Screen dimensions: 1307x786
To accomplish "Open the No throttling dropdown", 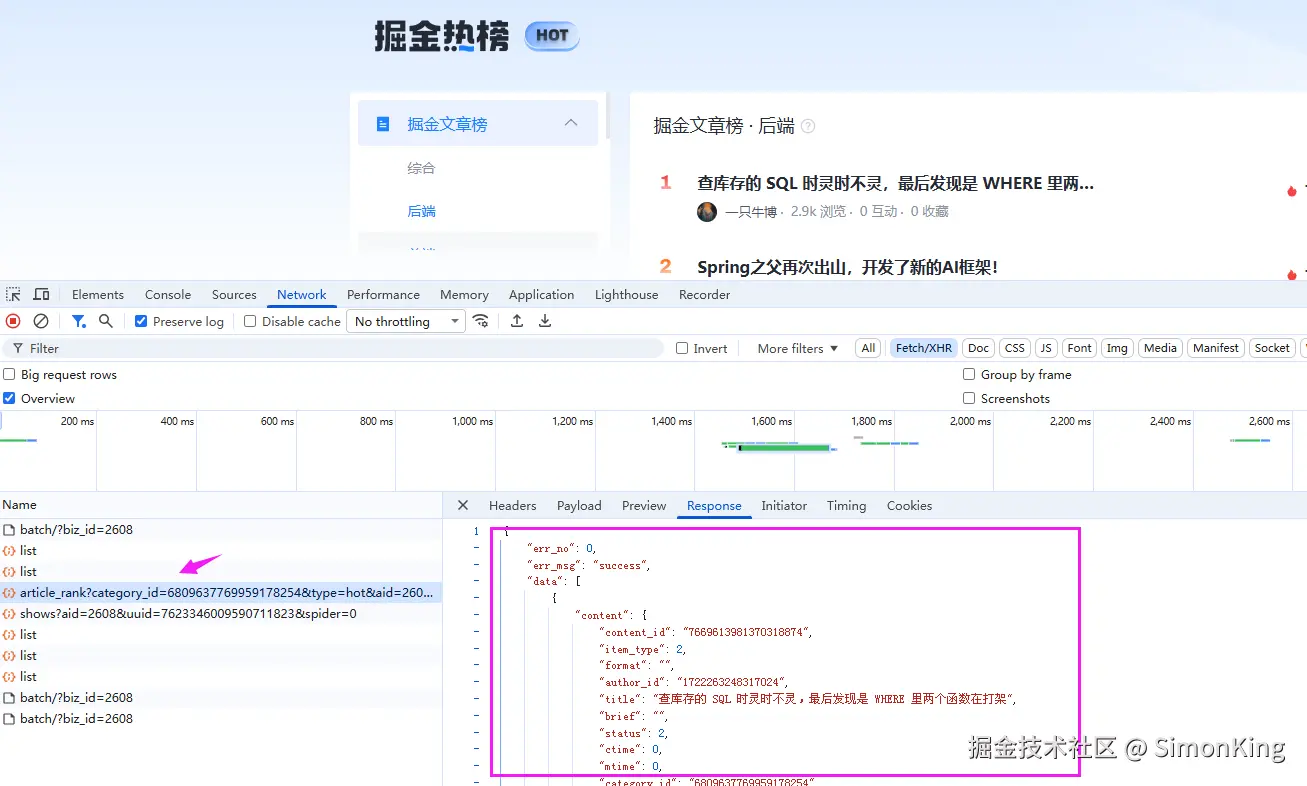I will click(406, 321).
